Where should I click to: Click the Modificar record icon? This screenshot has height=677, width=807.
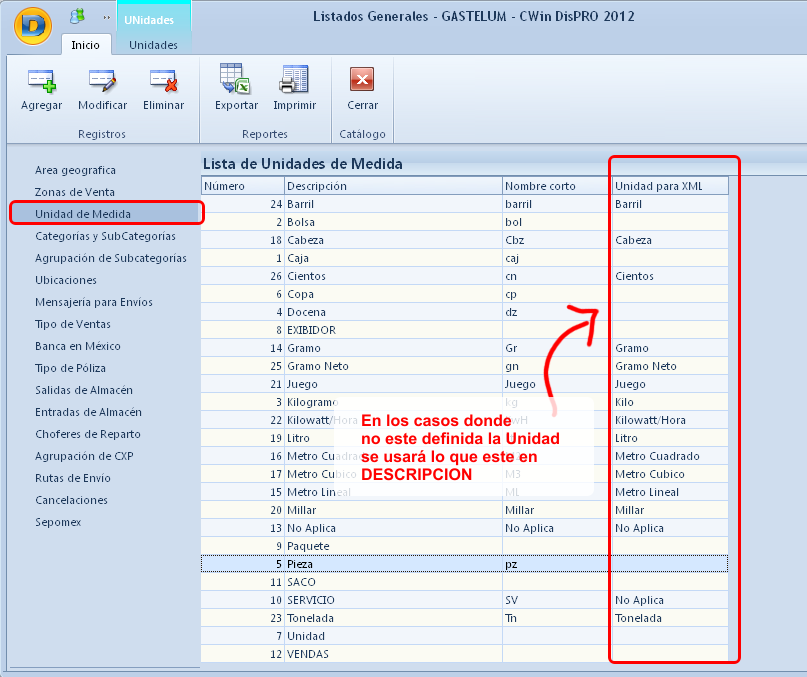point(102,81)
